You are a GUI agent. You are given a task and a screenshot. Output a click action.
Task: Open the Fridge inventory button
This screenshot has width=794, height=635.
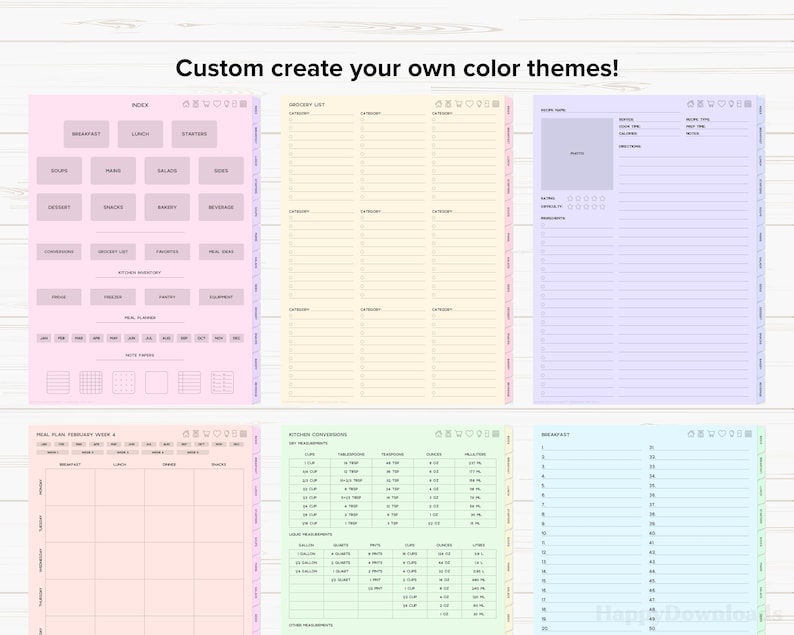(x=59, y=297)
